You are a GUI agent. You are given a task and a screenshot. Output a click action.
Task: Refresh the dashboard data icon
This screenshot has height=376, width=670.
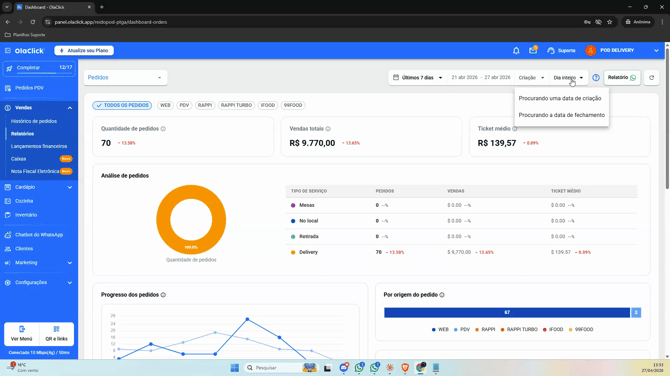pyautogui.click(x=652, y=78)
